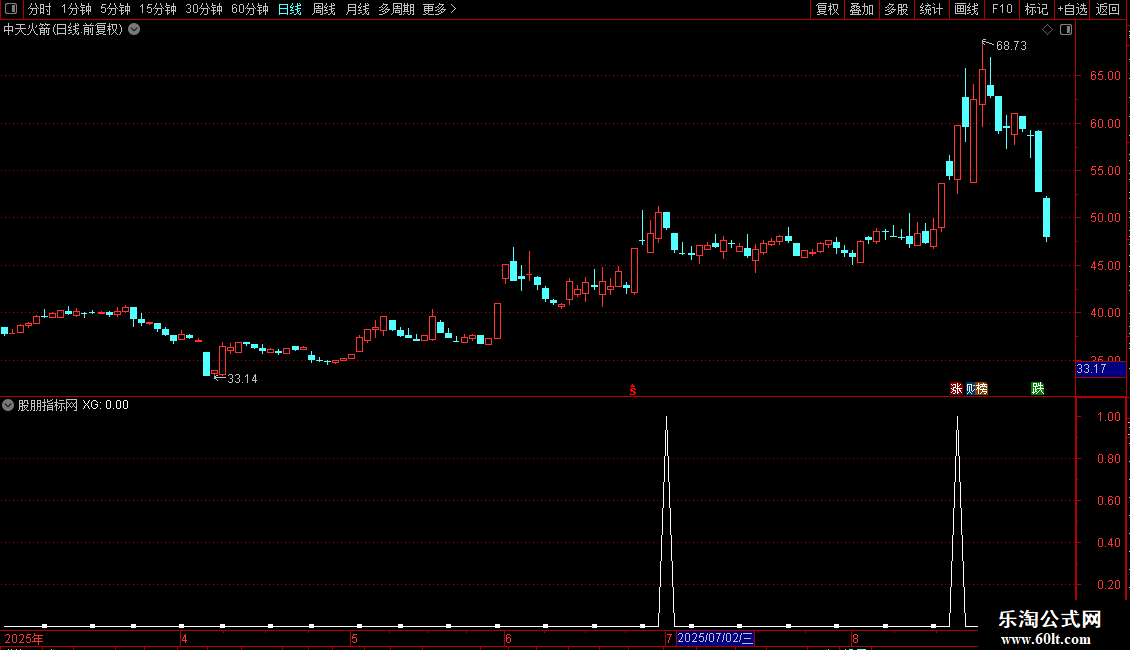The width and height of the screenshot is (1130, 650).
Task: Open F10 company info
Action: (x=1002, y=9)
